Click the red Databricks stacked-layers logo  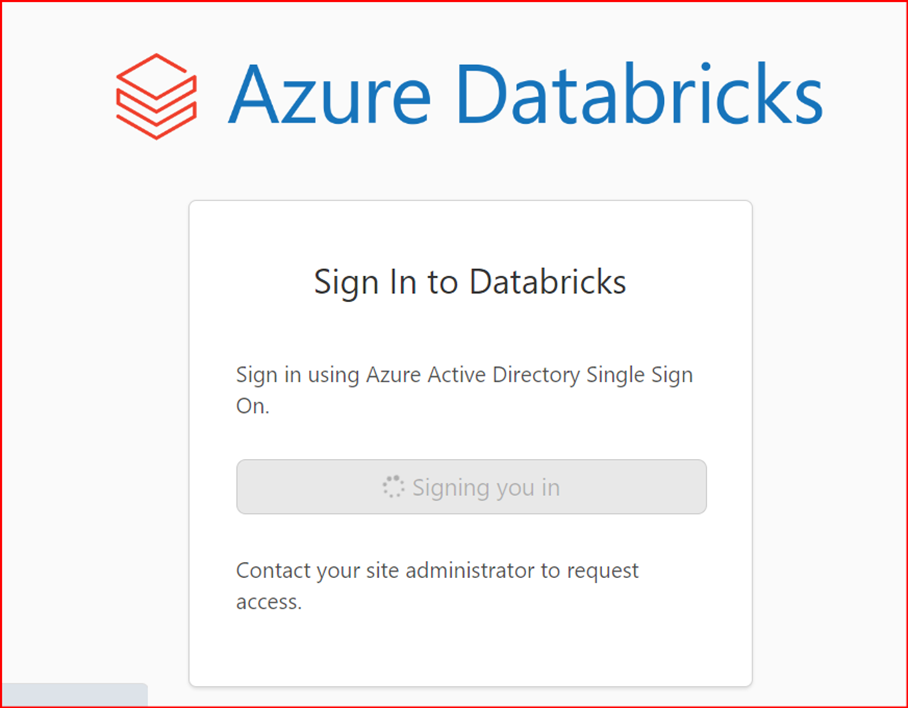(156, 96)
